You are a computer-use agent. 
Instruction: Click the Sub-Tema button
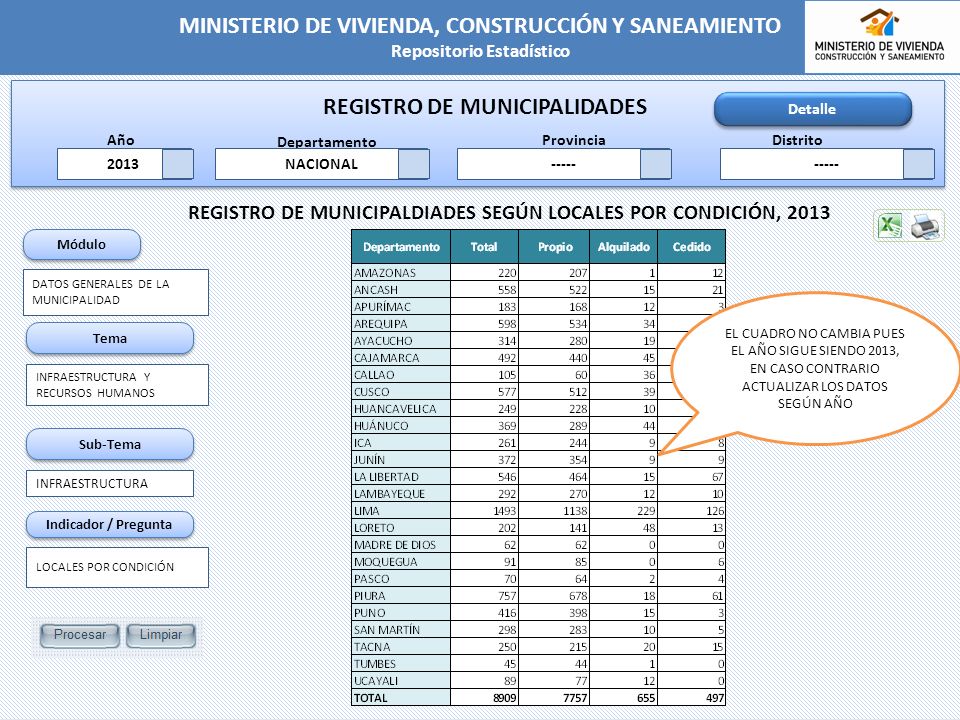[110, 444]
